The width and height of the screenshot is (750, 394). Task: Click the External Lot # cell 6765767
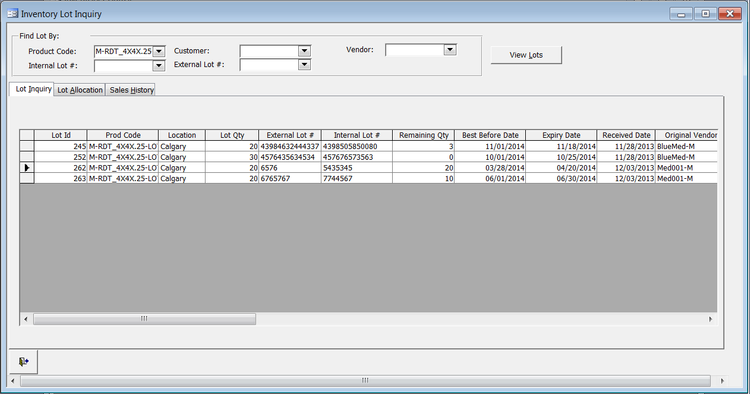(290, 178)
